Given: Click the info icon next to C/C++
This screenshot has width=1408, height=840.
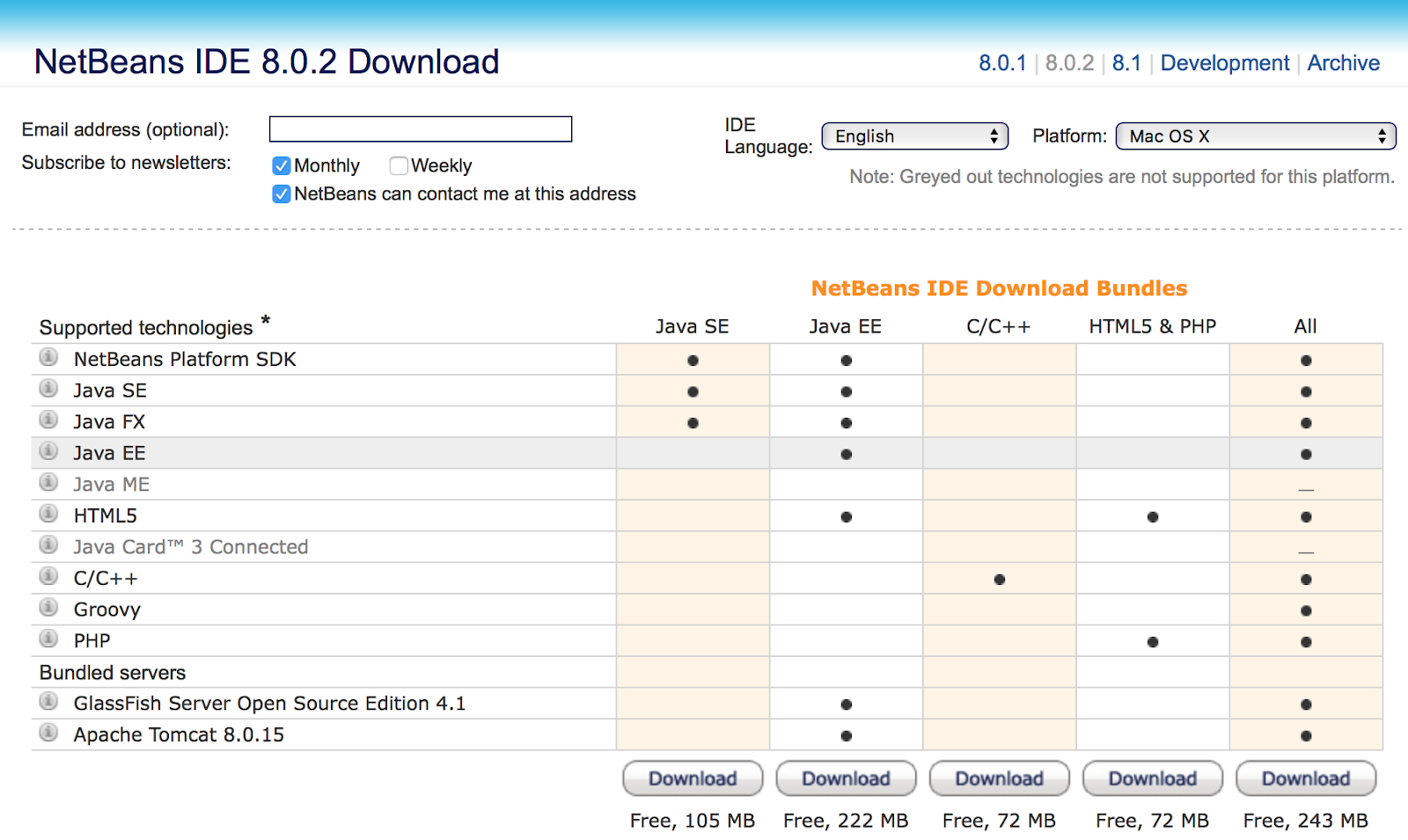Looking at the screenshot, I should pos(47,574).
